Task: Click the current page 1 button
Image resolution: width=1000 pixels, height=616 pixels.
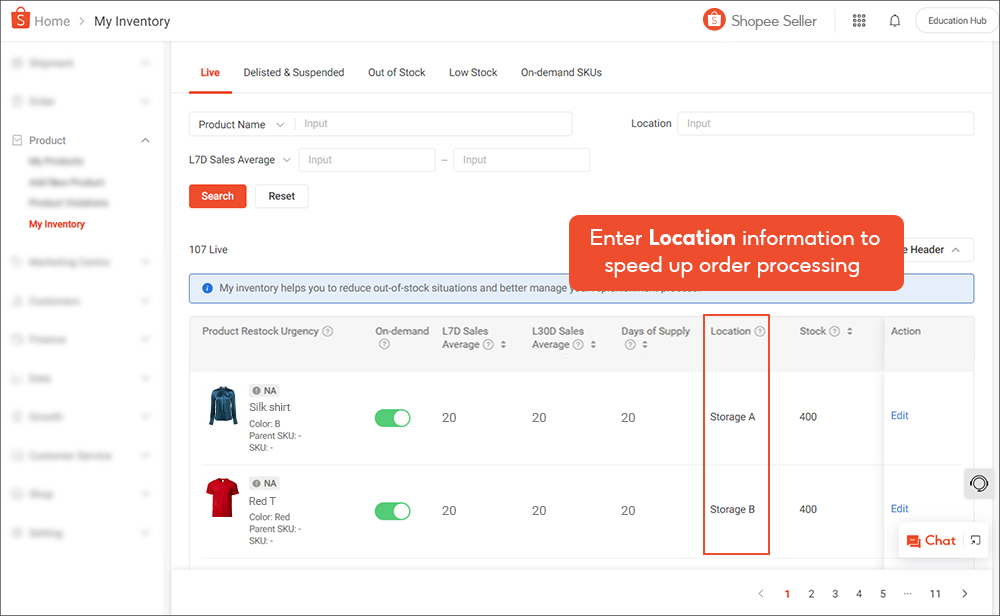Action: [787, 594]
